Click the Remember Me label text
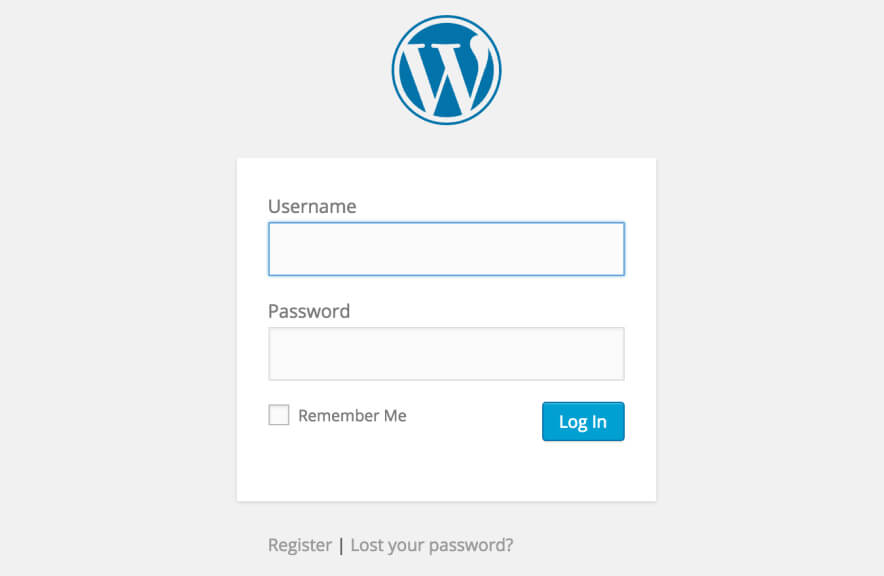The image size is (884, 576). point(352,416)
